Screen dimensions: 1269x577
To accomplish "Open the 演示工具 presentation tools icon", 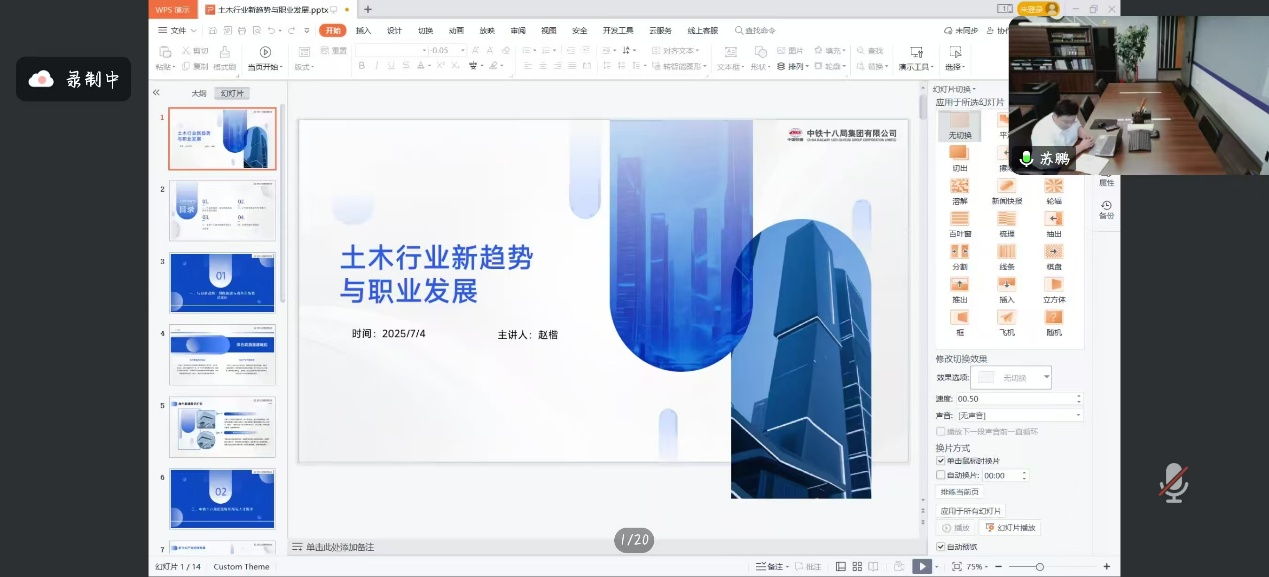I will click(x=915, y=52).
